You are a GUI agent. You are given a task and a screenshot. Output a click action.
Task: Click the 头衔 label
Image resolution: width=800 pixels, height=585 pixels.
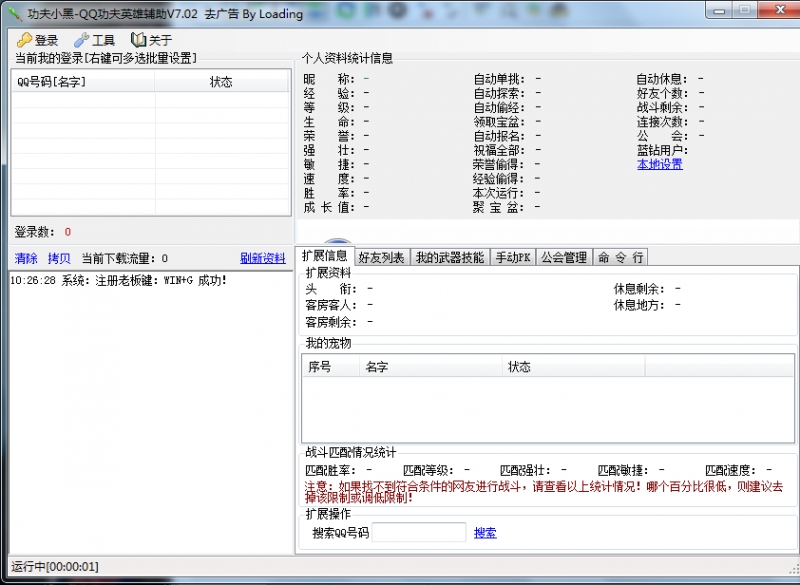pyautogui.click(x=331, y=289)
